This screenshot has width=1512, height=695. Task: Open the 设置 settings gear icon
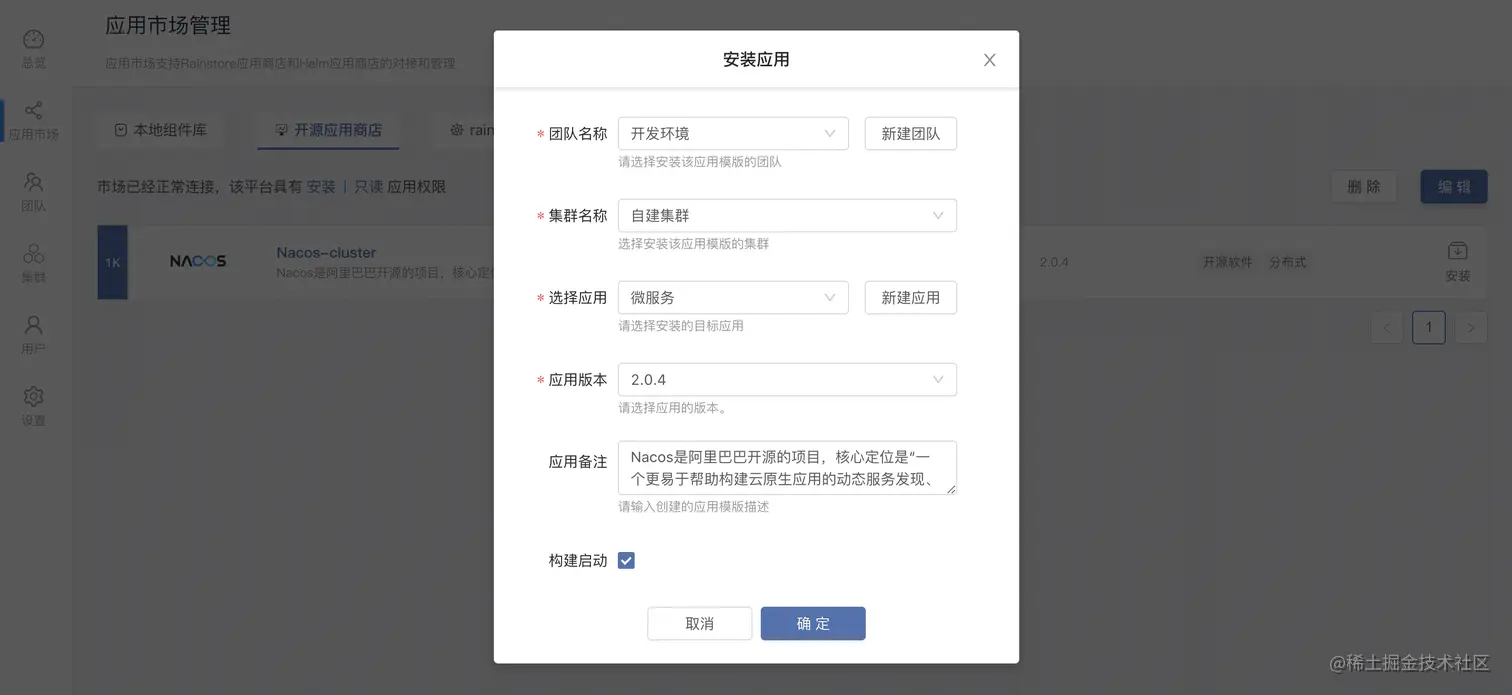[34, 396]
